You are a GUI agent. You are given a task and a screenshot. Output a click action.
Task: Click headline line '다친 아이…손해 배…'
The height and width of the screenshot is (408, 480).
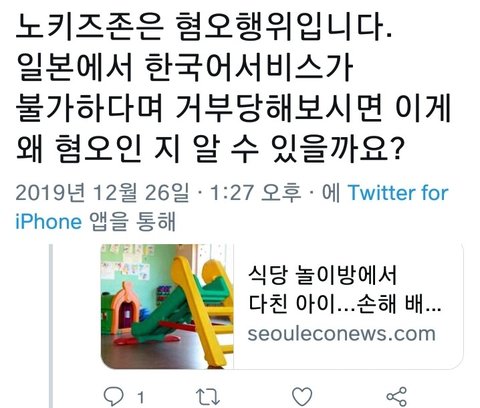pyautogui.click(x=345, y=304)
